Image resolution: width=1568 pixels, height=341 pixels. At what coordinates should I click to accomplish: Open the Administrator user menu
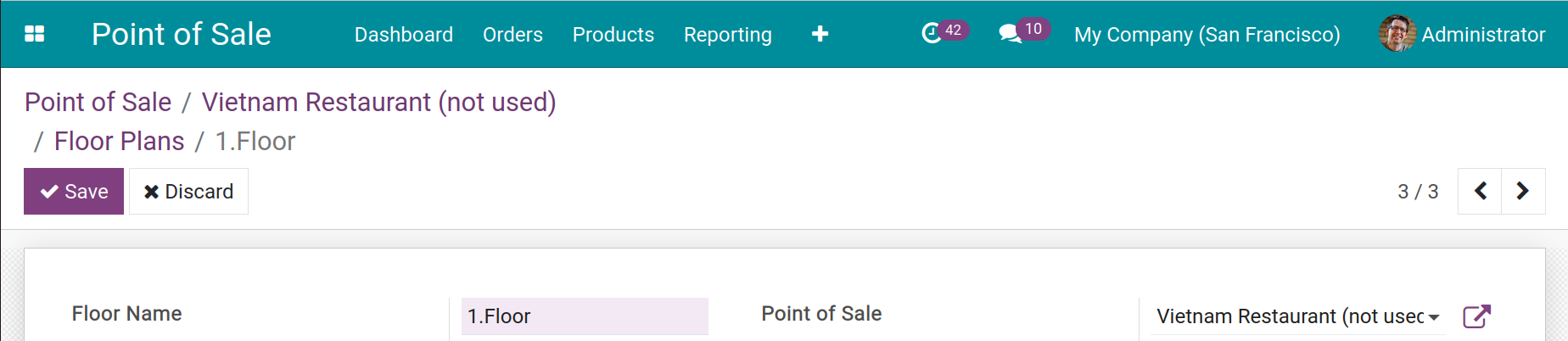pyautogui.click(x=1482, y=35)
